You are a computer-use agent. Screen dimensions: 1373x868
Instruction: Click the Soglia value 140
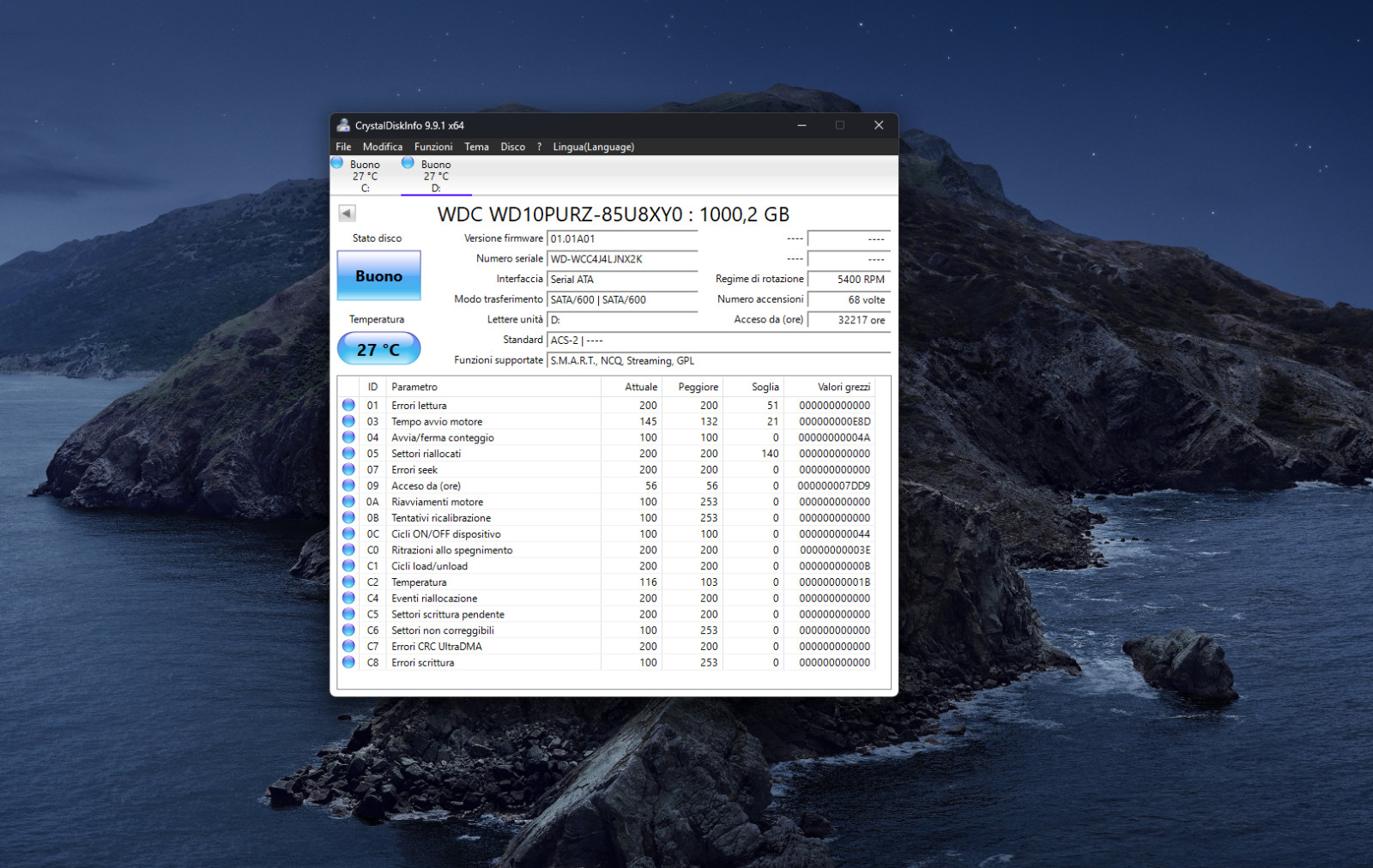(x=770, y=454)
